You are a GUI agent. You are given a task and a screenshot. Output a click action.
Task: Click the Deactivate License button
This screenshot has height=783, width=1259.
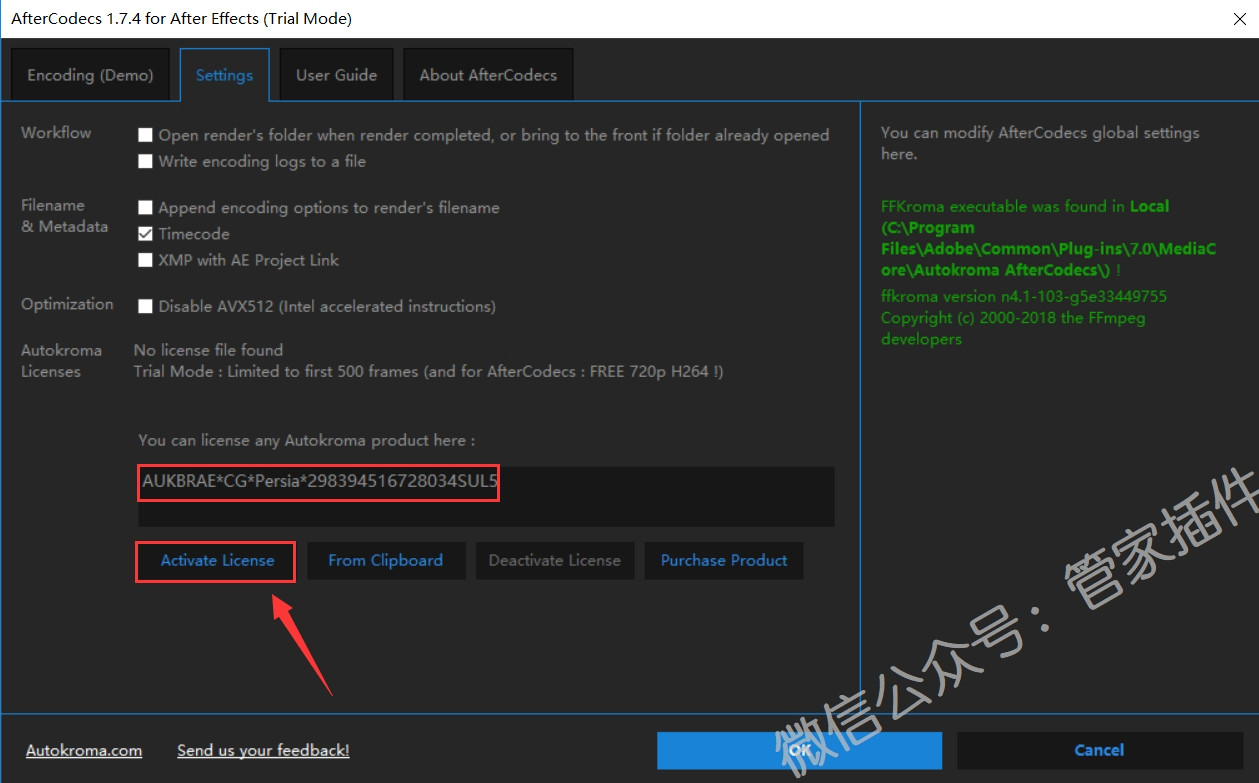point(554,561)
